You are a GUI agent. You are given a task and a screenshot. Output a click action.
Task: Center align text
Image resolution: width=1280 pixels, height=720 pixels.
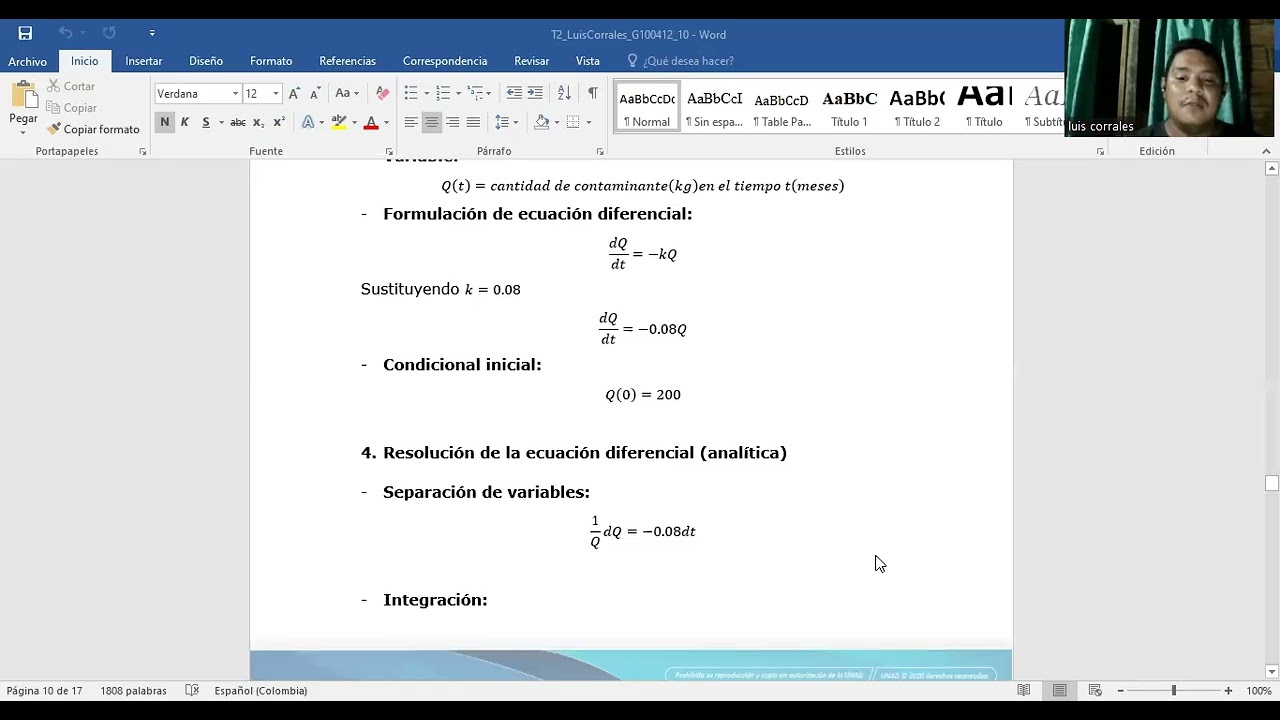tap(432, 122)
